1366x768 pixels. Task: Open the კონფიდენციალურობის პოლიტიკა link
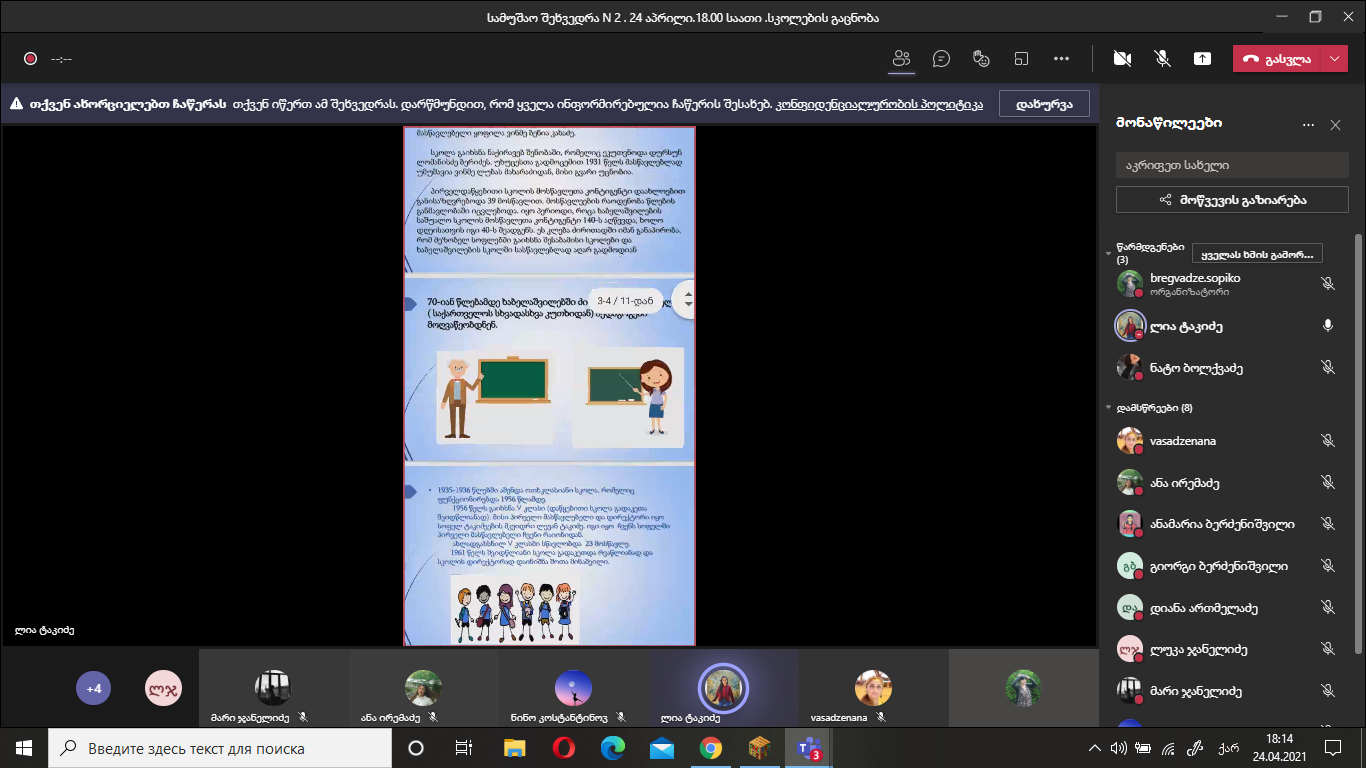[878, 103]
